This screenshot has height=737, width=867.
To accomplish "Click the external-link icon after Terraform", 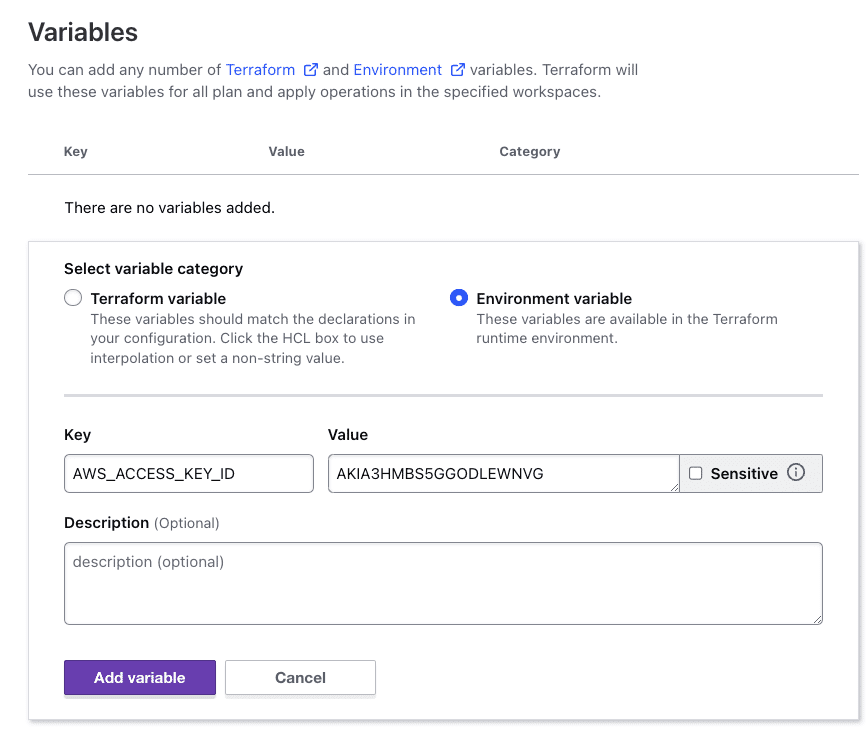I will pyautogui.click(x=311, y=70).
